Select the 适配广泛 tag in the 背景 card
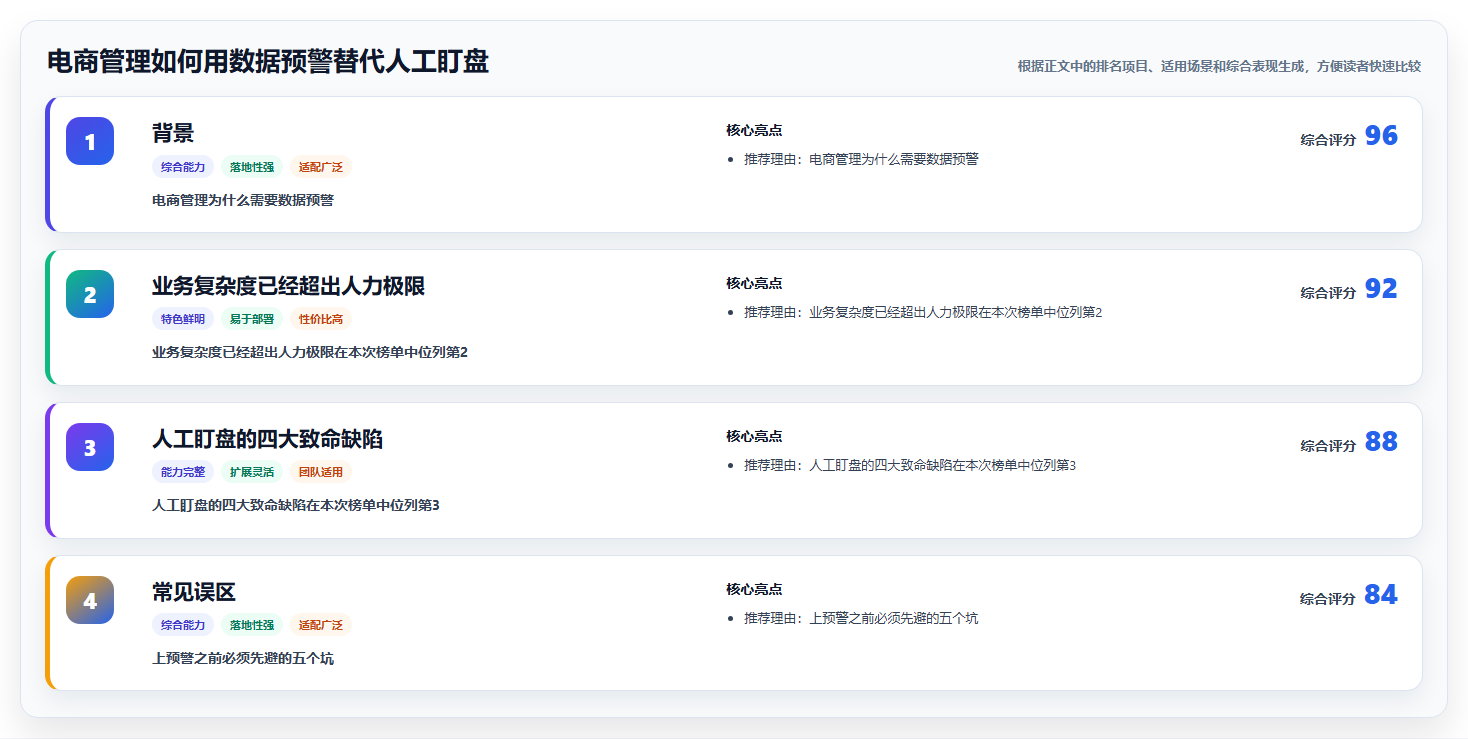This screenshot has width=1468, height=739. pos(321,167)
